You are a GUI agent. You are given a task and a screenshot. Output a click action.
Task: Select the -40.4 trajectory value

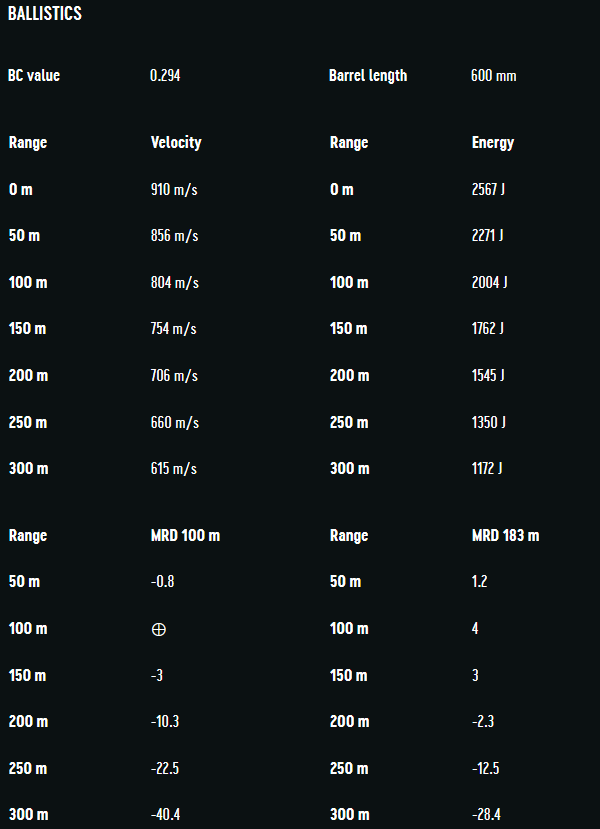(x=165, y=815)
